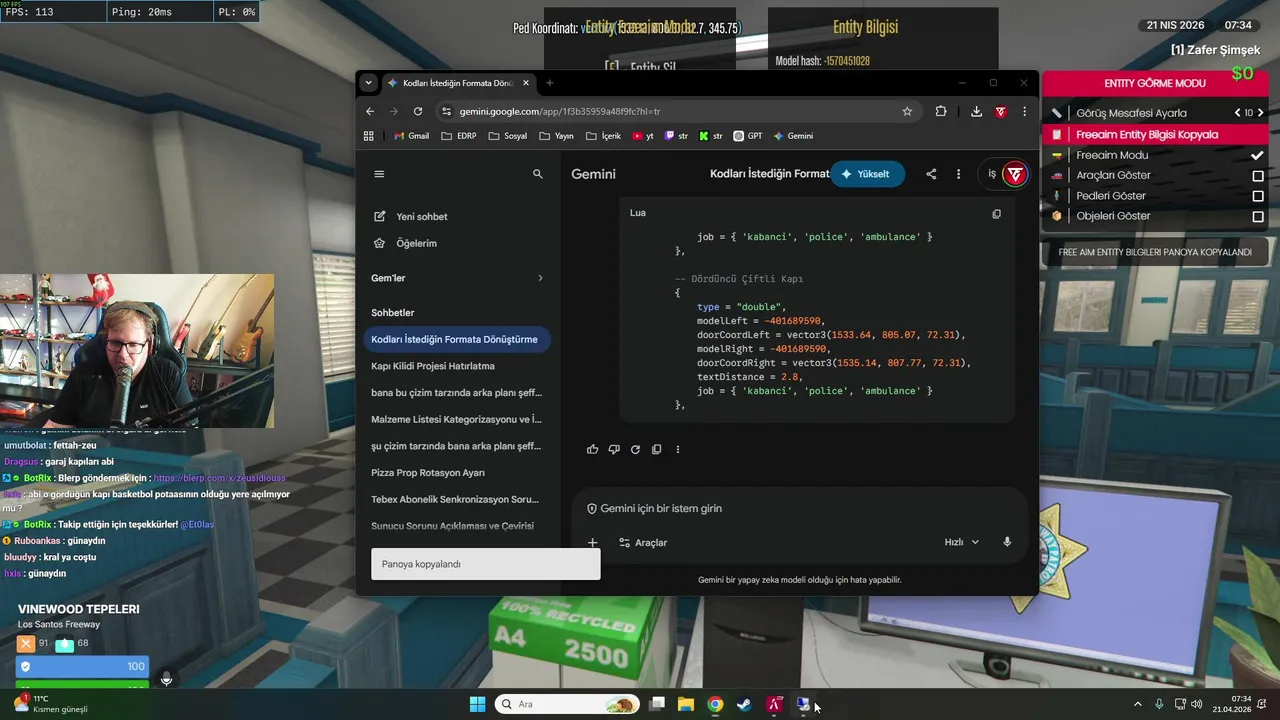Open the Tebex Abonelik Senkronizasyon chat
The height and width of the screenshot is (720, 1280).
tap(457, 499)
